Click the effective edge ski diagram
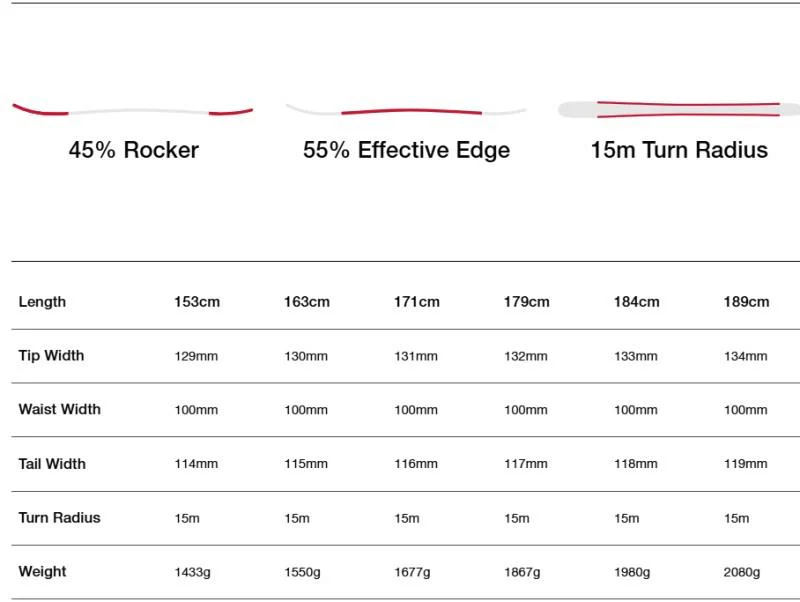This screenshot has width=800, height=602. [406, 110]
